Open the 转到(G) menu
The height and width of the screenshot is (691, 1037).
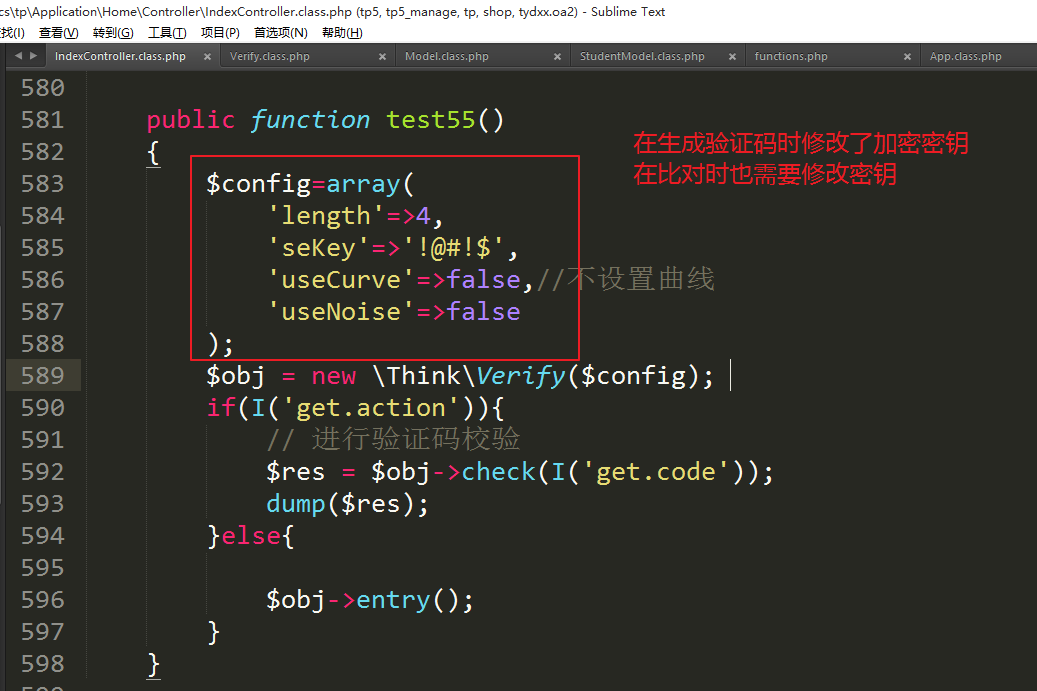[113, 33]
